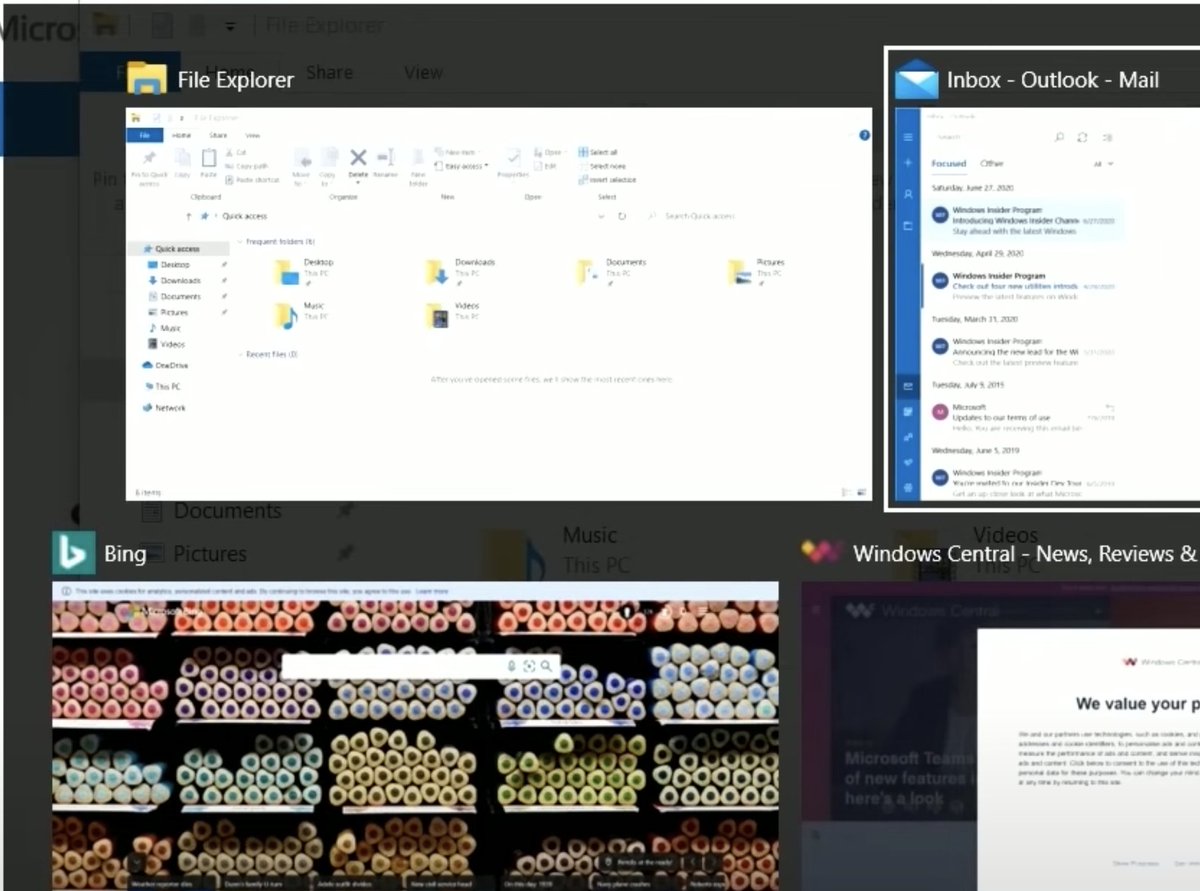Click the search magnifier icon in Mail preview
The image size is (1200, 891).
pos(1060,137)
